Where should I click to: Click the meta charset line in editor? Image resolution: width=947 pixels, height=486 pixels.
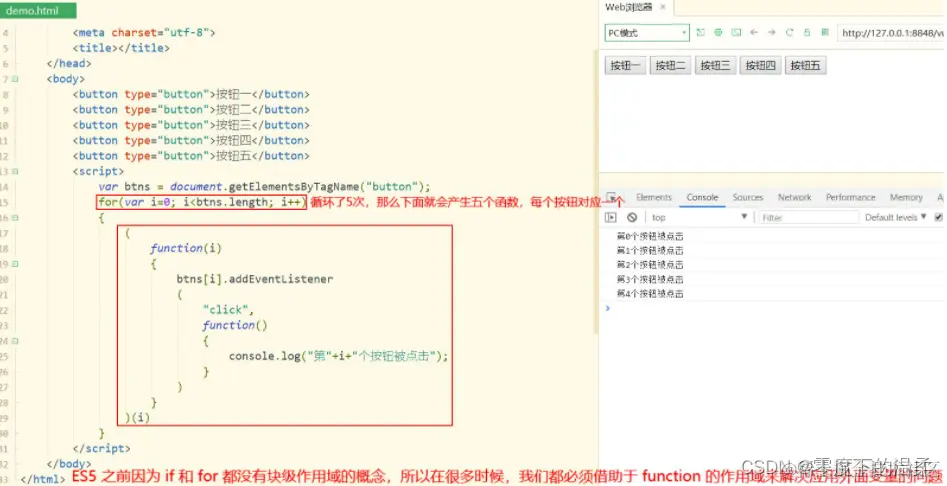144,33
